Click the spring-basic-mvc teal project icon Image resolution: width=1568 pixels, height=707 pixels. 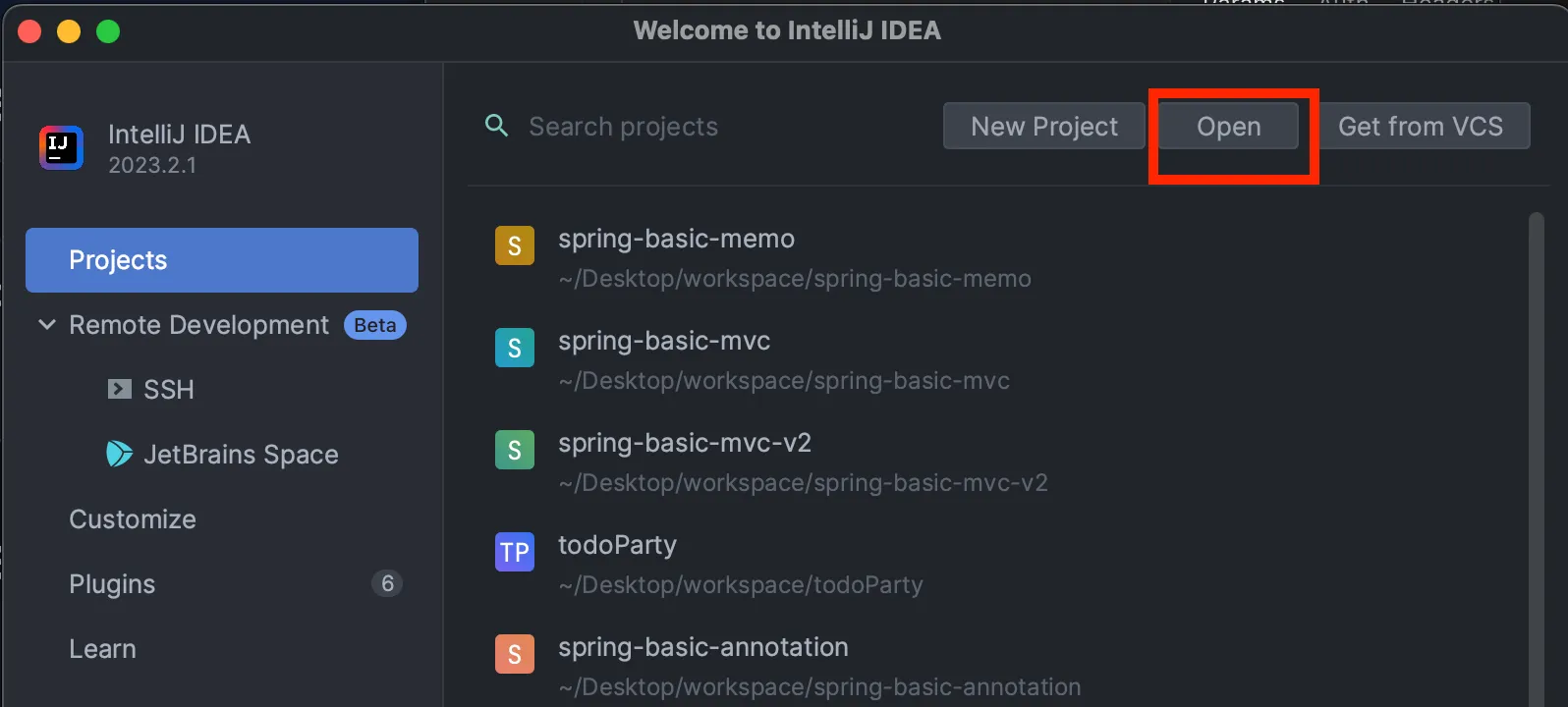coord(514,348)
